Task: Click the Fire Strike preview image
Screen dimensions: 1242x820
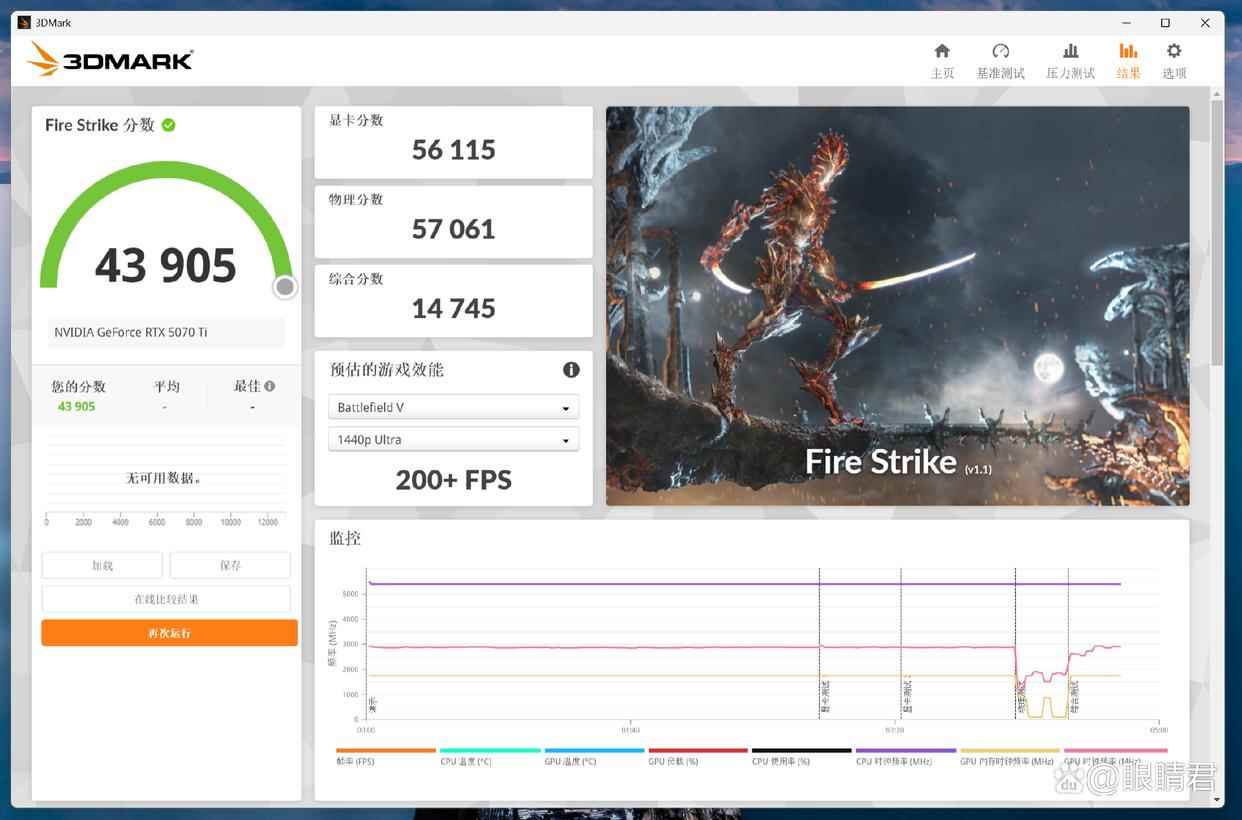Action: tap(898, 306)
